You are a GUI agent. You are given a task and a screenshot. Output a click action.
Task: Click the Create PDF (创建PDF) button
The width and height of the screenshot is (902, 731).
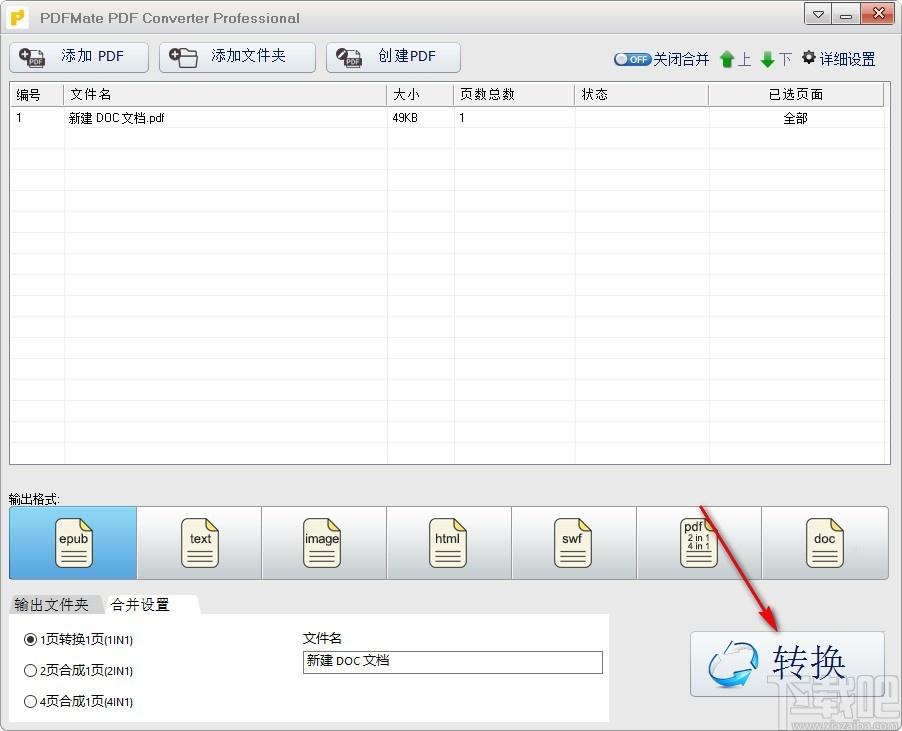point(393,57)
